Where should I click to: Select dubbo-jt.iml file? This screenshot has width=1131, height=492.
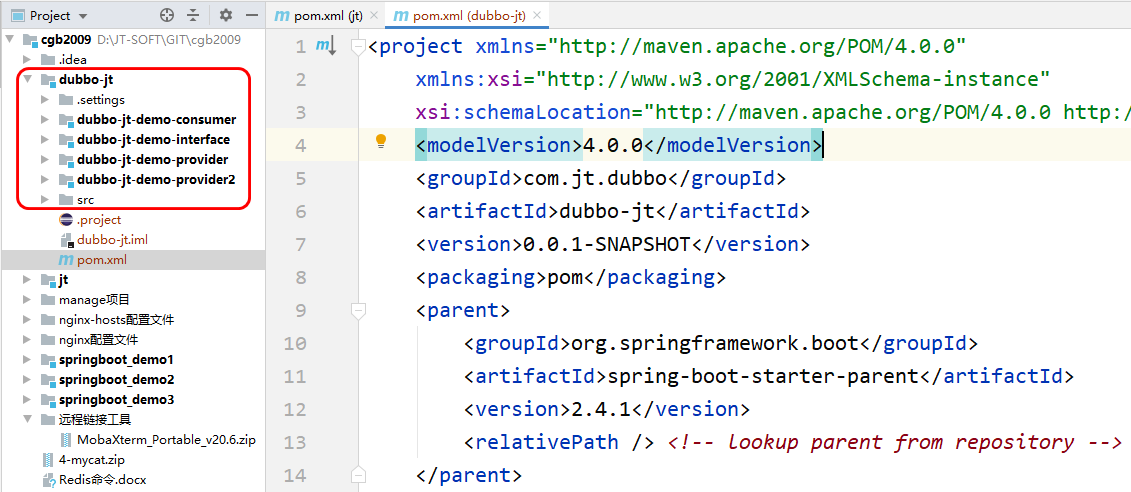point(112,240)
